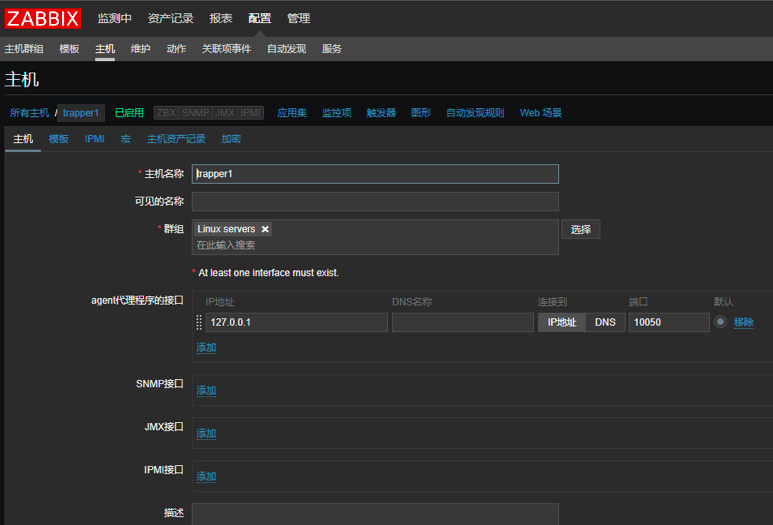
Task: Open the 配置 top menu
Action: point(259,18)
